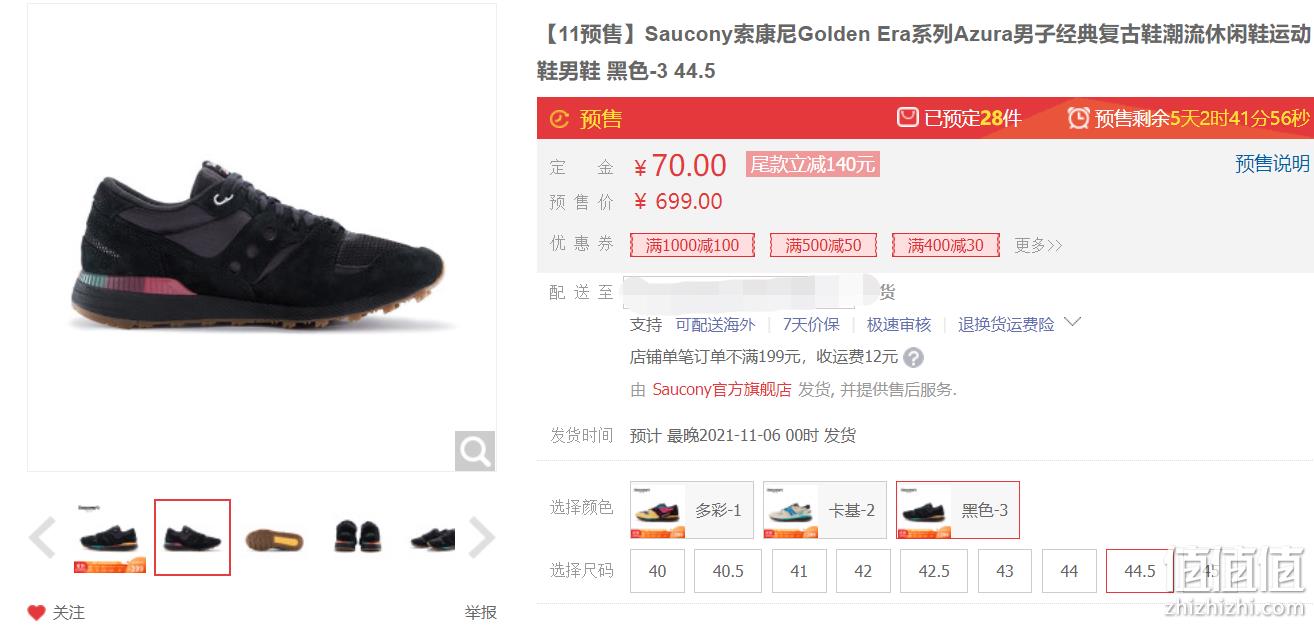Screen dimensions: 1314x625
Task: Open the shipping fee help question mark
Action: (913, 357)
